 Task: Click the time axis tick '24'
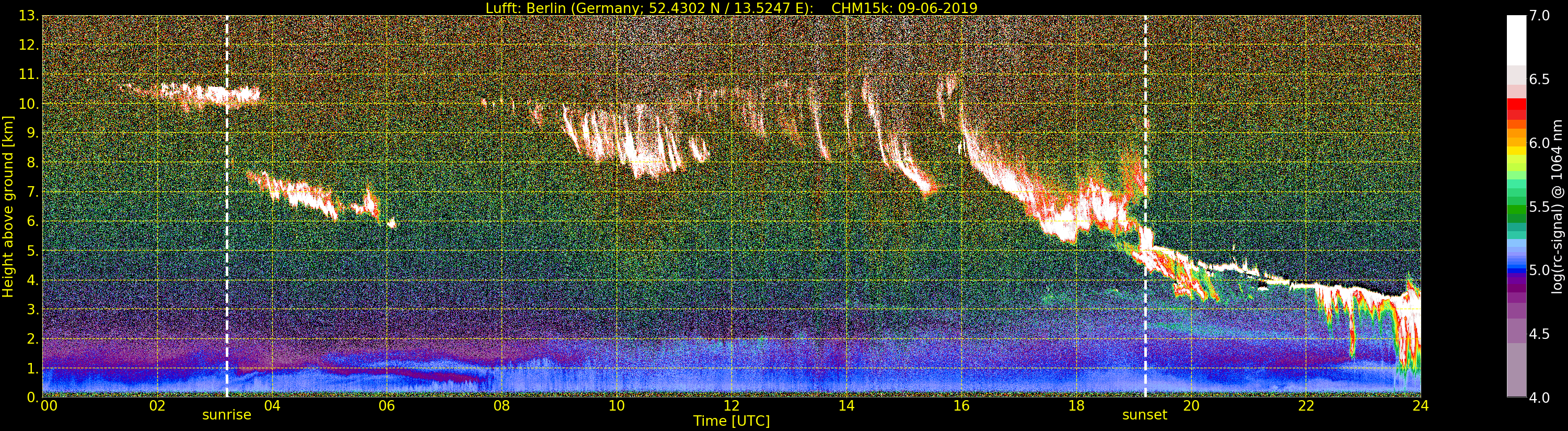point(1421,405)
